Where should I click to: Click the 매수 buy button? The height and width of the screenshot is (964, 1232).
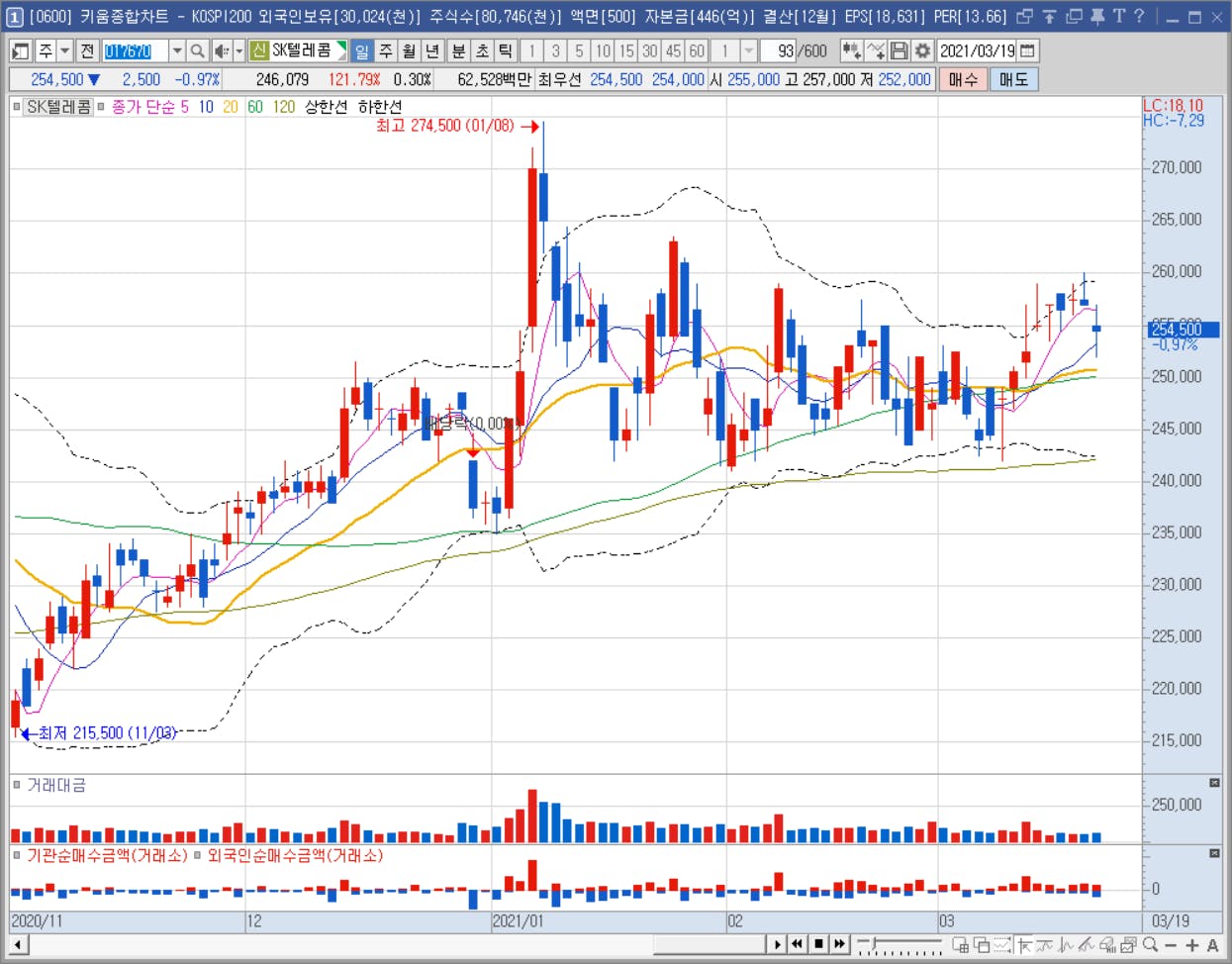pos(963,80)
